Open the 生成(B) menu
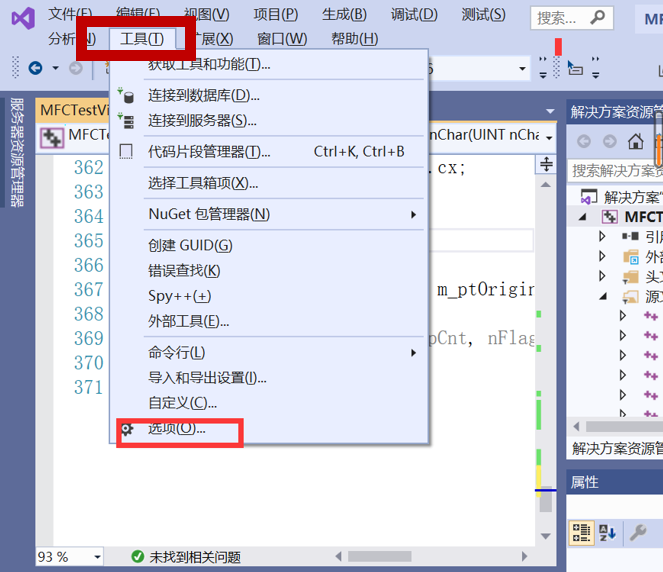 point(344,15)
